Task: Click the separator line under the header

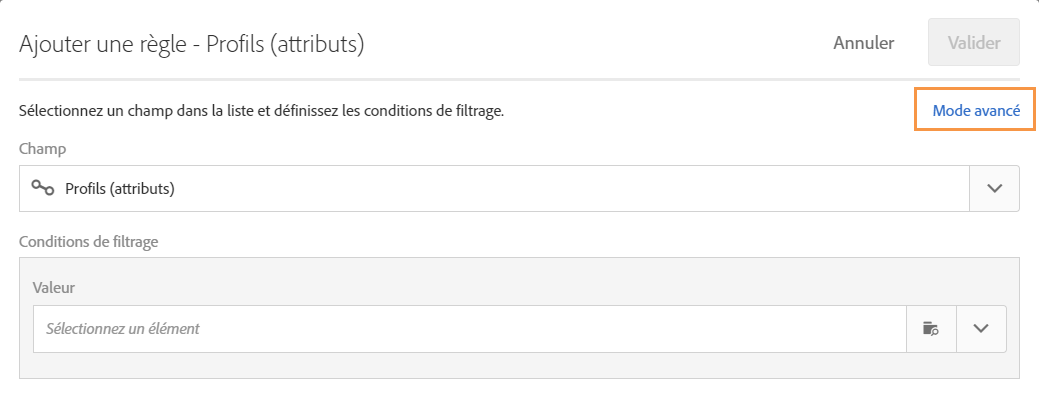Action: [500, 79]
